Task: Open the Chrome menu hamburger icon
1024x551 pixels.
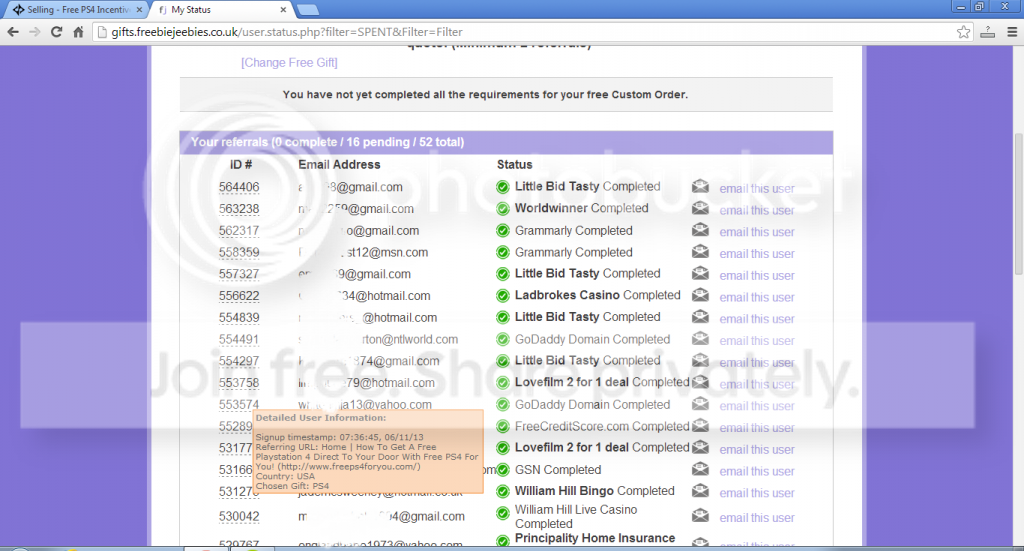Action: (x=1012, y=31)
